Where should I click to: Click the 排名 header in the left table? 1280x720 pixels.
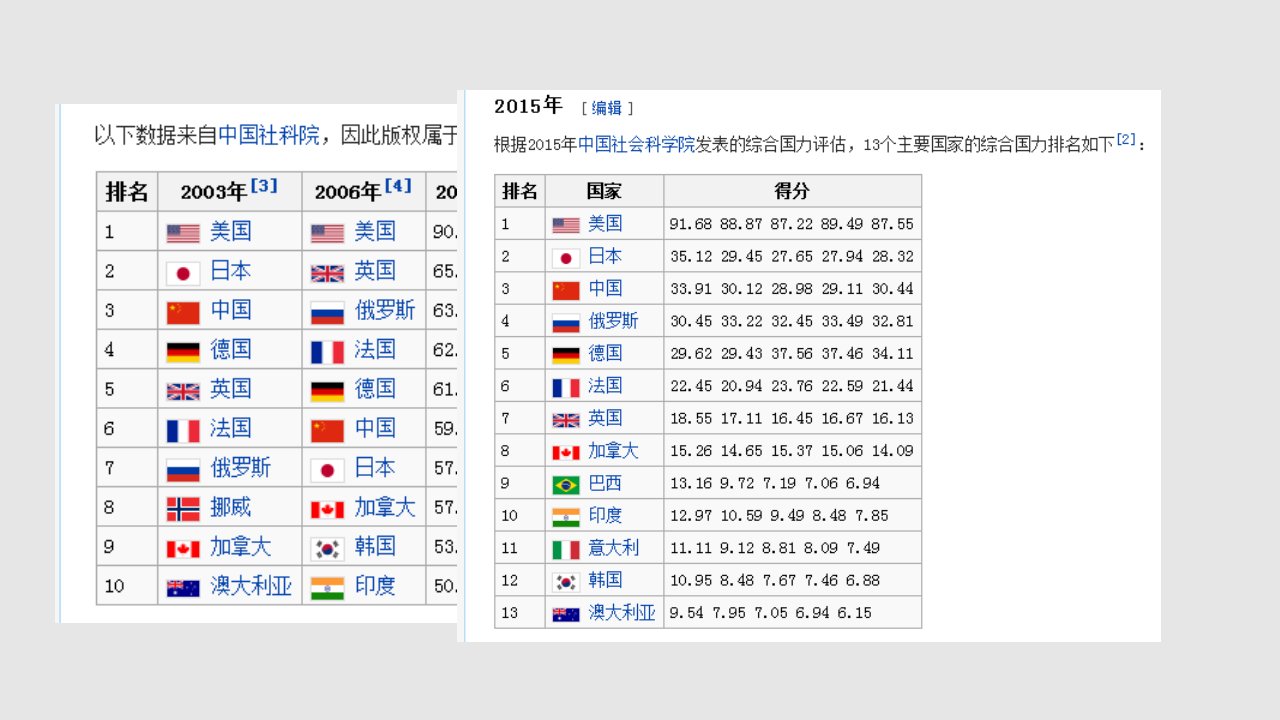pyautogui.click(x=127, y=192)
